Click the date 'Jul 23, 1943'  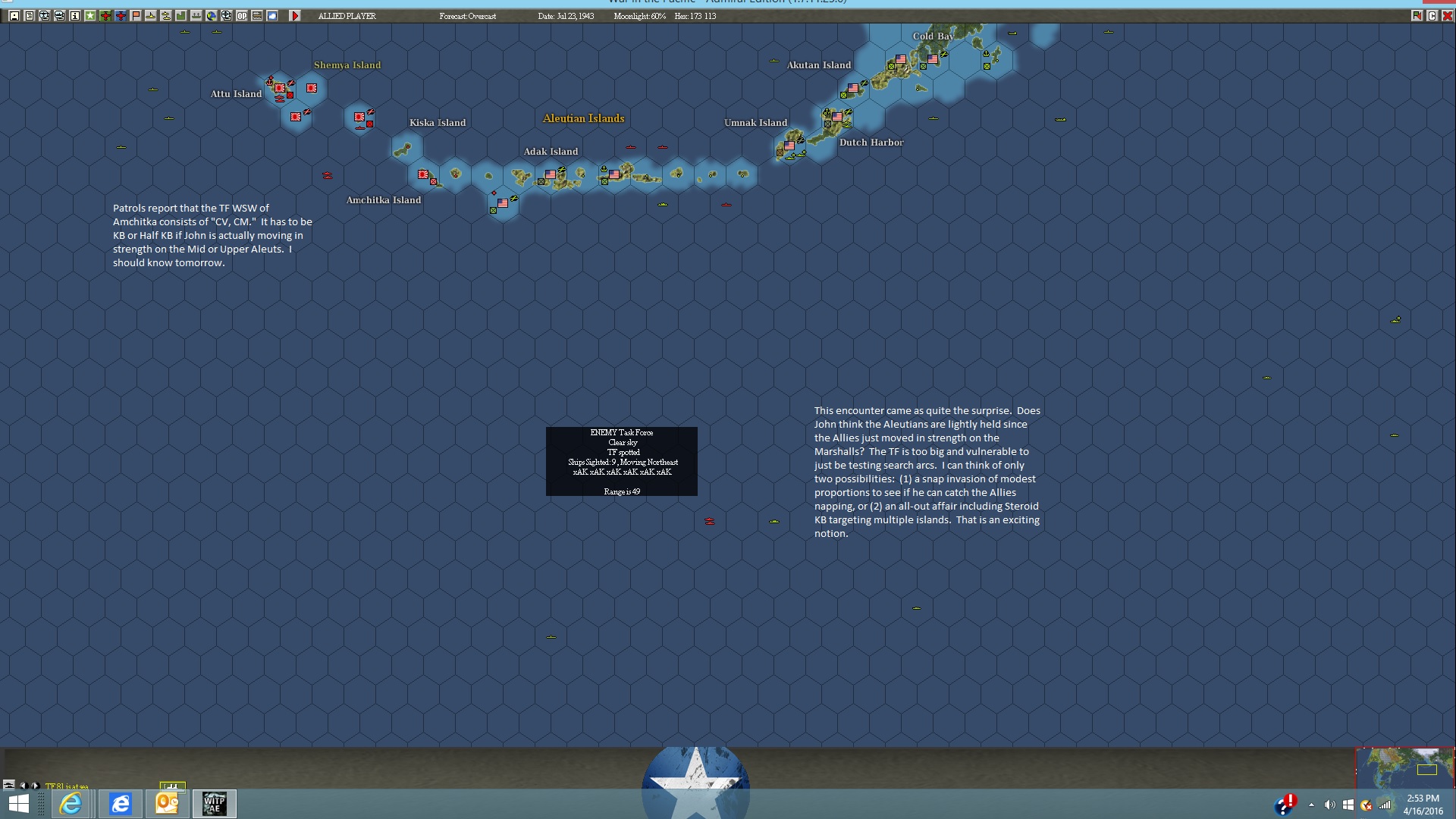pyautogui.click(x=566, y=16)
